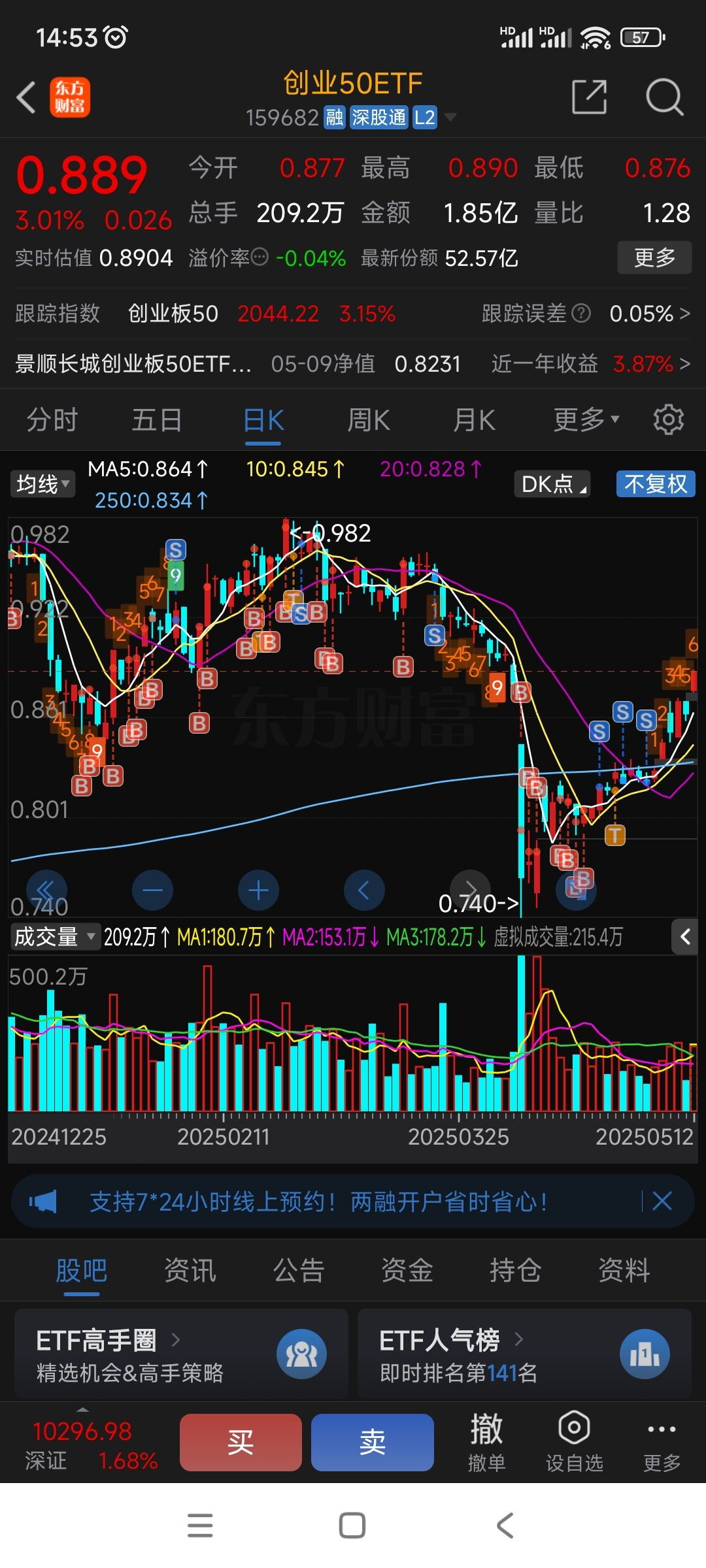Switch to 分时 chart tab
The width and height of the screenshot is (706, 1568).
[52, 419]
